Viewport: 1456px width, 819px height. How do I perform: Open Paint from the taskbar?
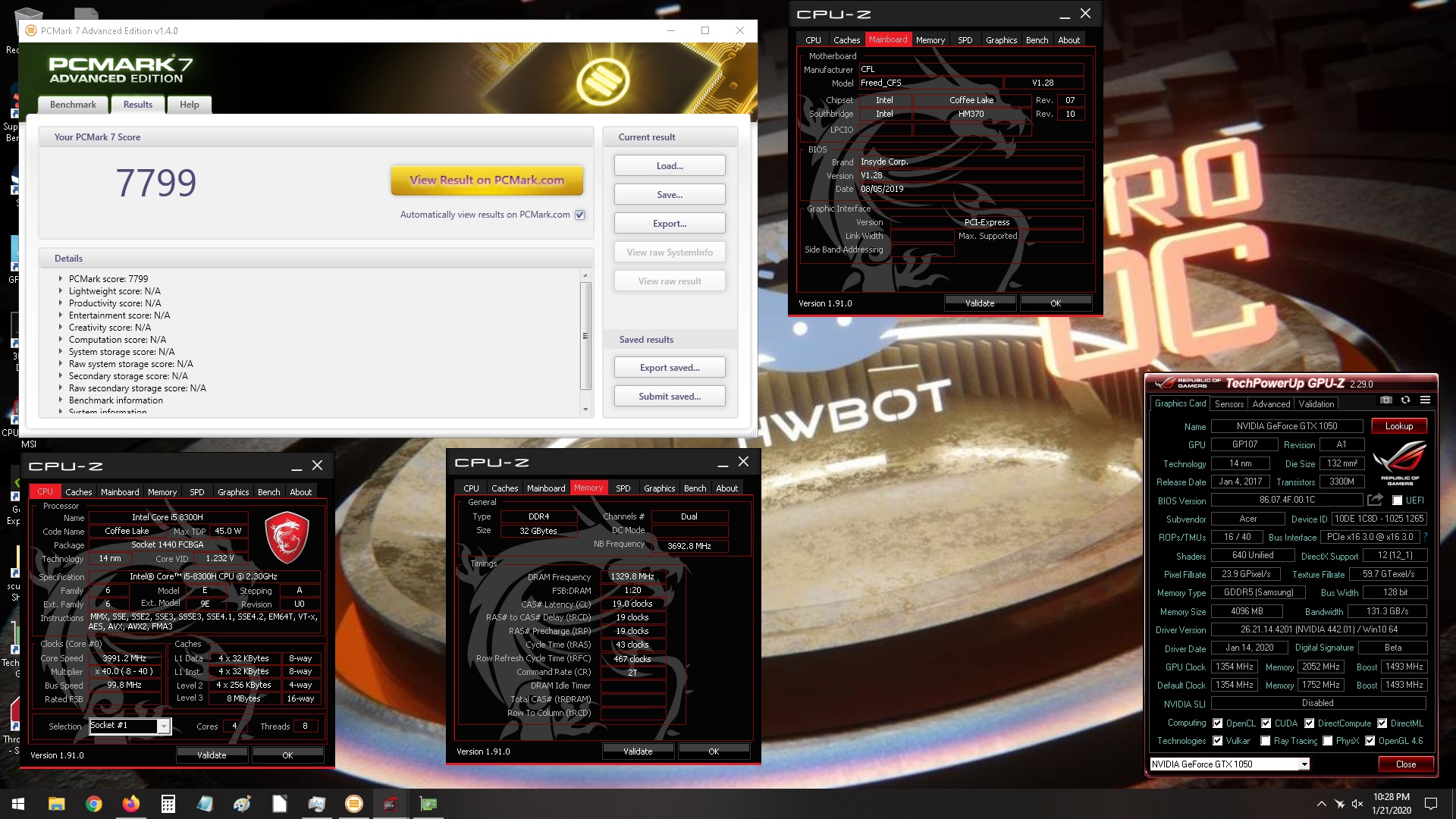(242, 804)
